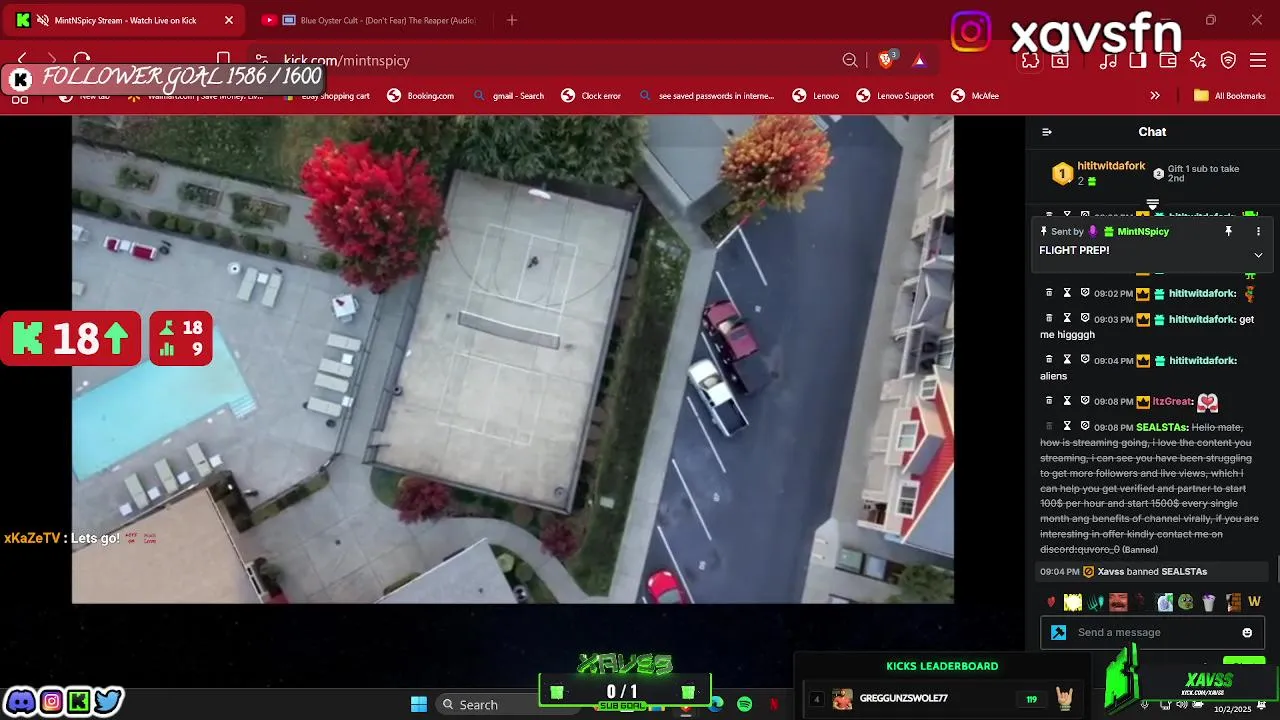Timeout hititwitdafork on 09:03 PM message

point(1067,319)
